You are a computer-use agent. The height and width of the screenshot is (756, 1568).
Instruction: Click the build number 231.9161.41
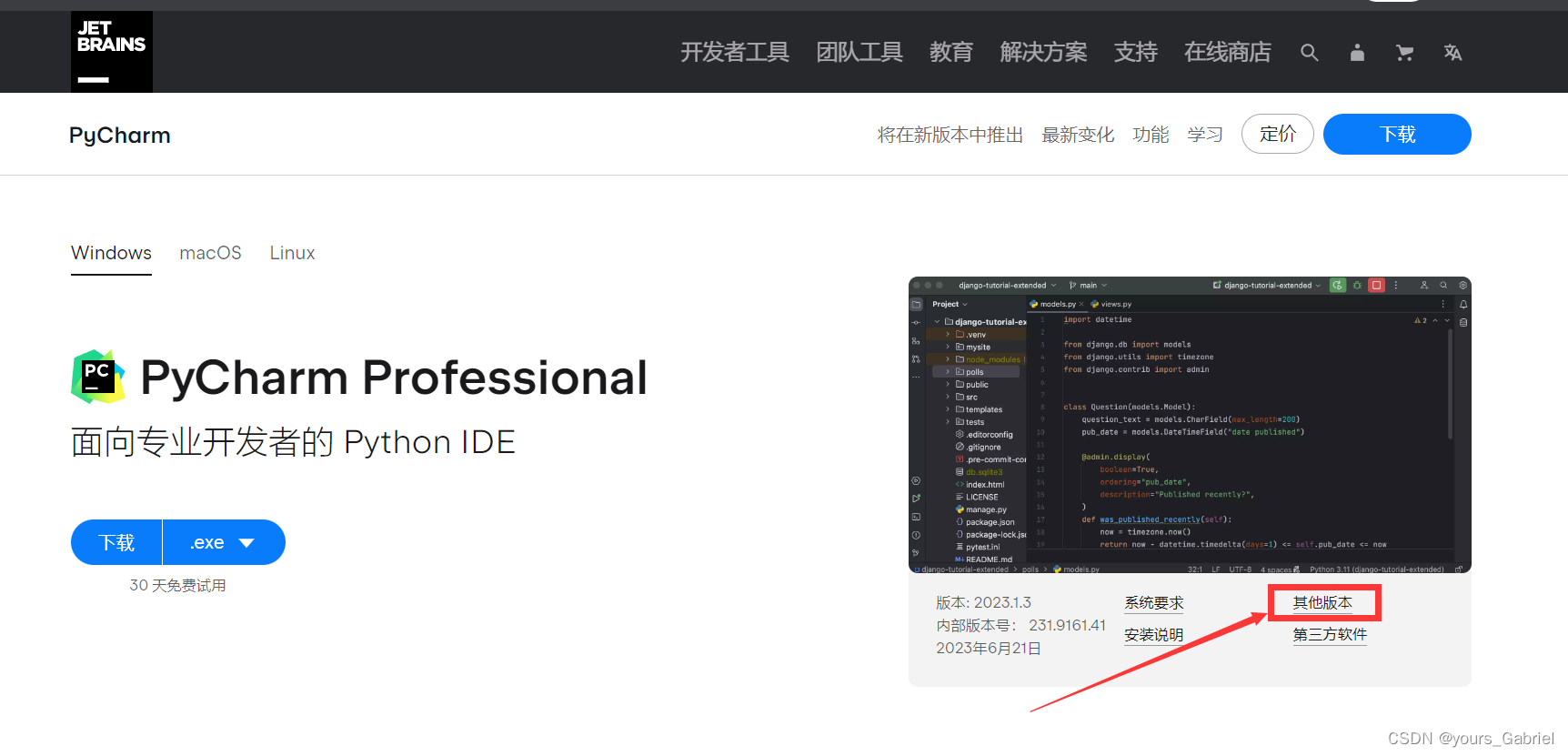[1067, 625]
